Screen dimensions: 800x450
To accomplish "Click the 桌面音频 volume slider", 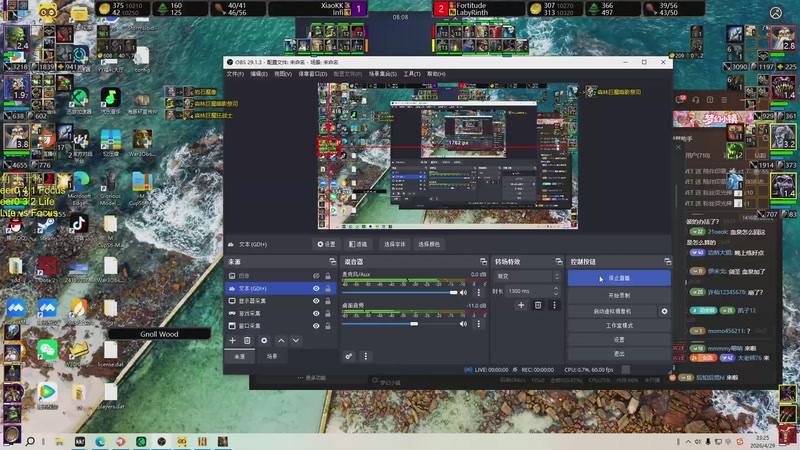I will coord(400,323).
